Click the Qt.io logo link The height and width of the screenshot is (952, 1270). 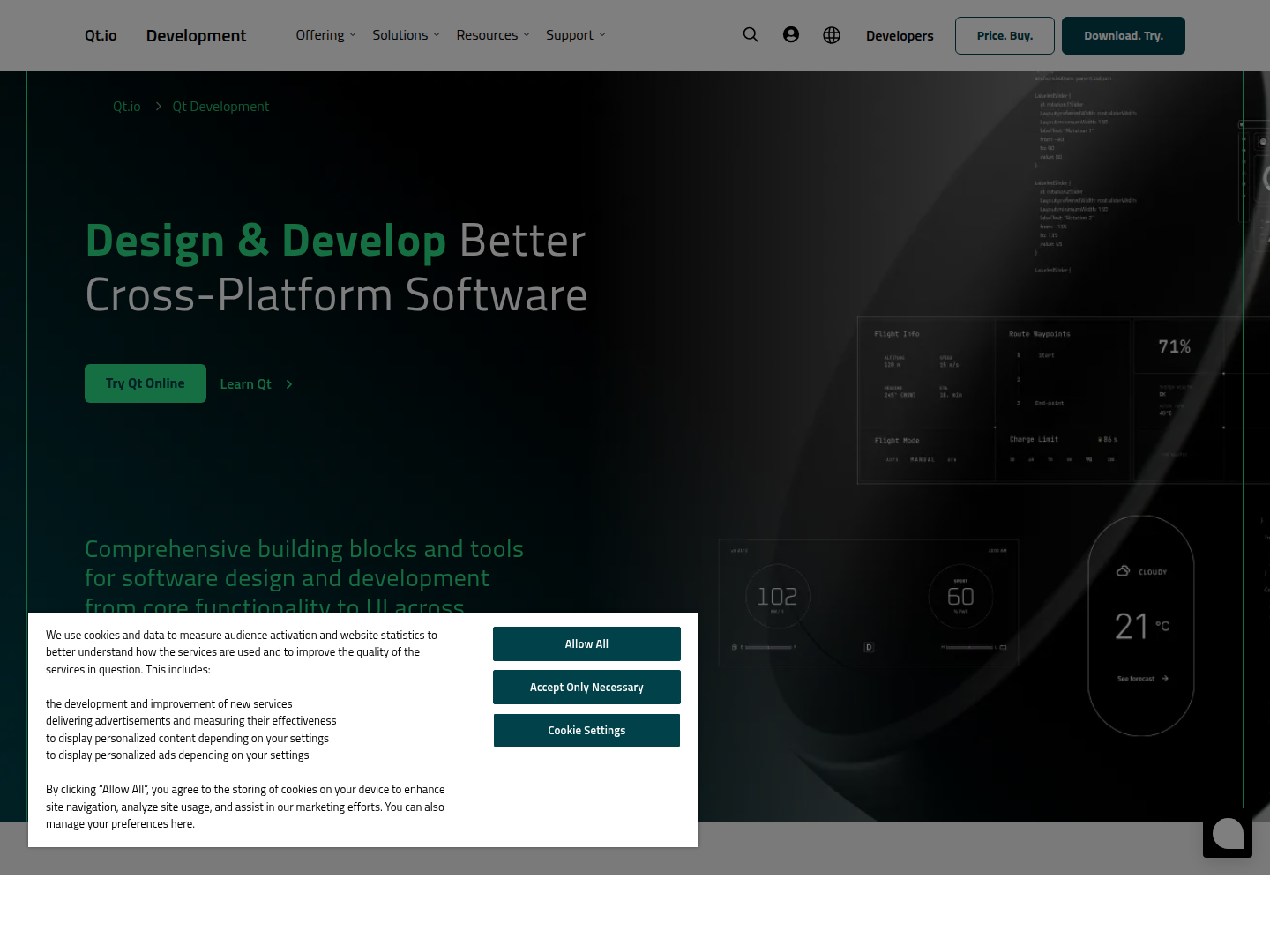[x=101, y=35]
